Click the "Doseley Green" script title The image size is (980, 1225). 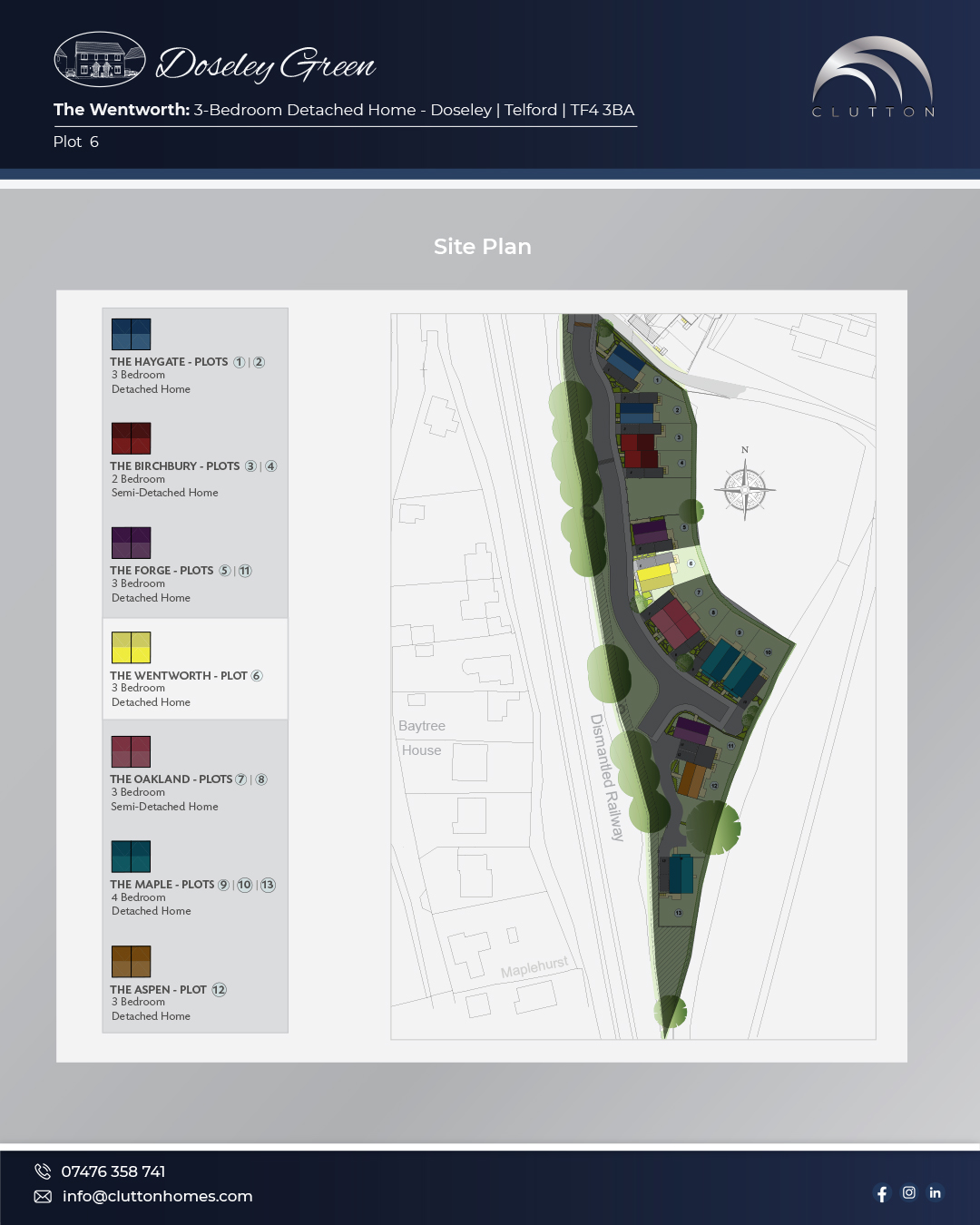tap(266, 64)
